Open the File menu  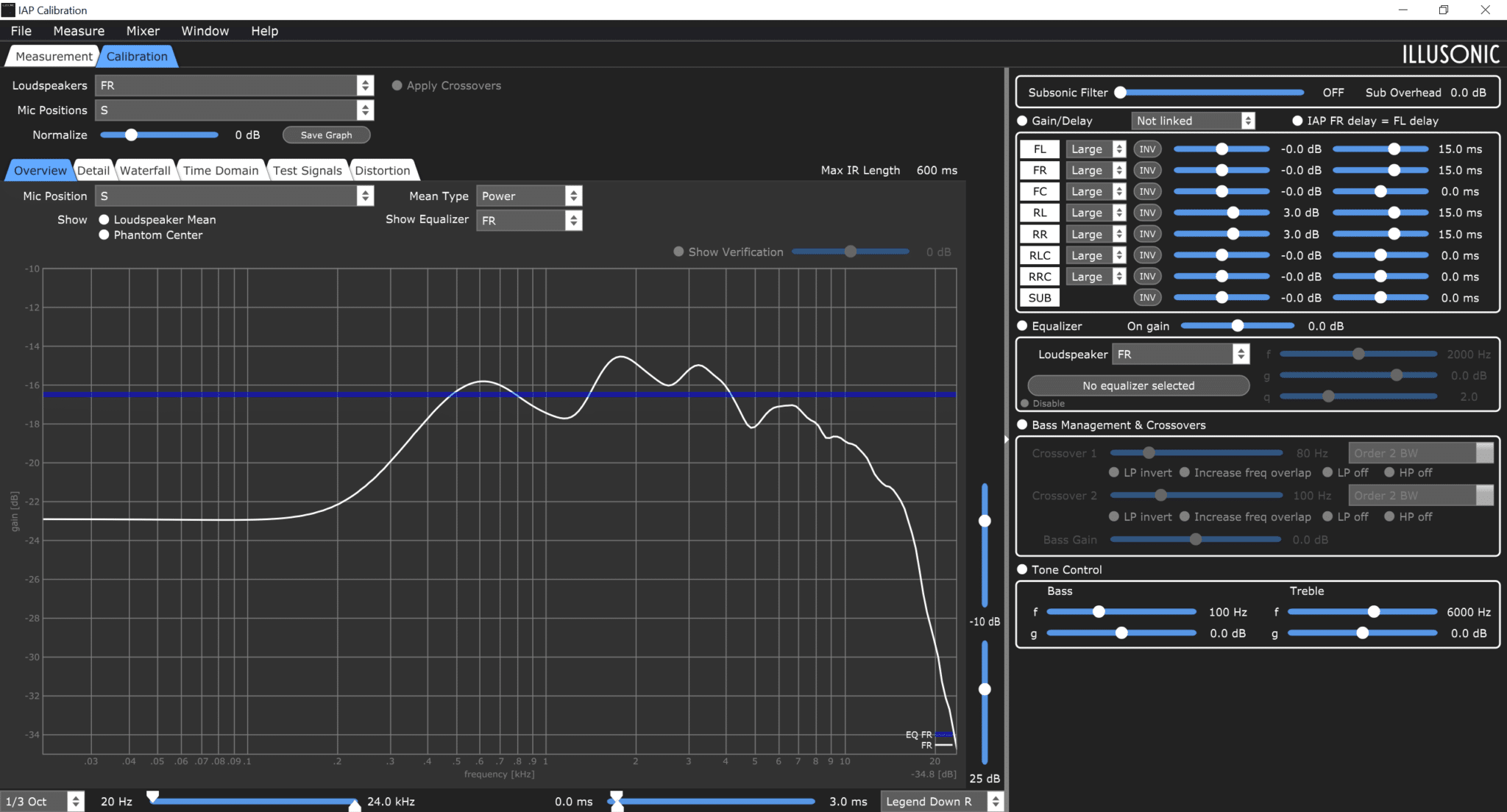(x=21, y=31)
